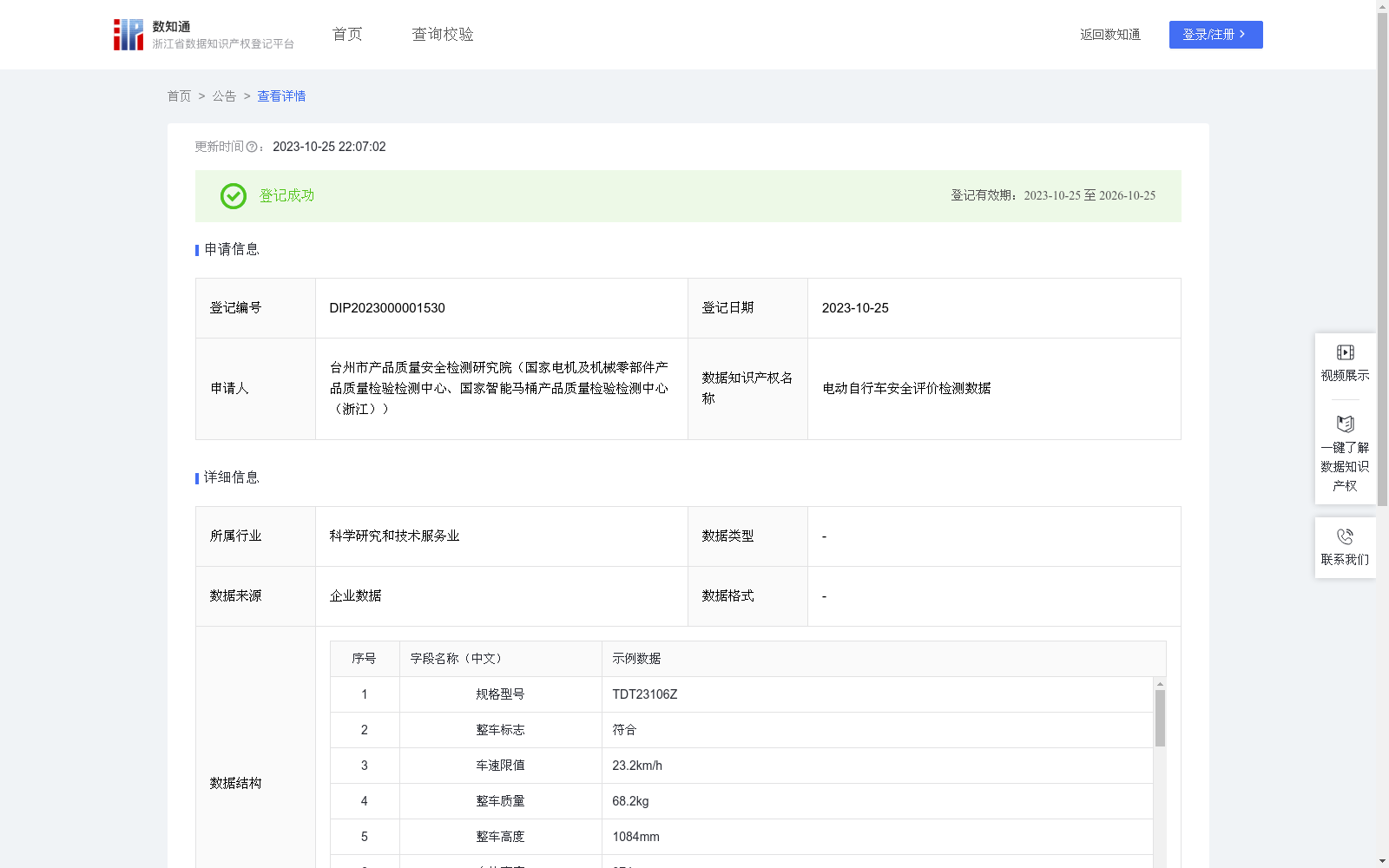The image size is (1389, 868).
Task: Click the 数知通 platform logo
Action: click(x=203, y=35)
